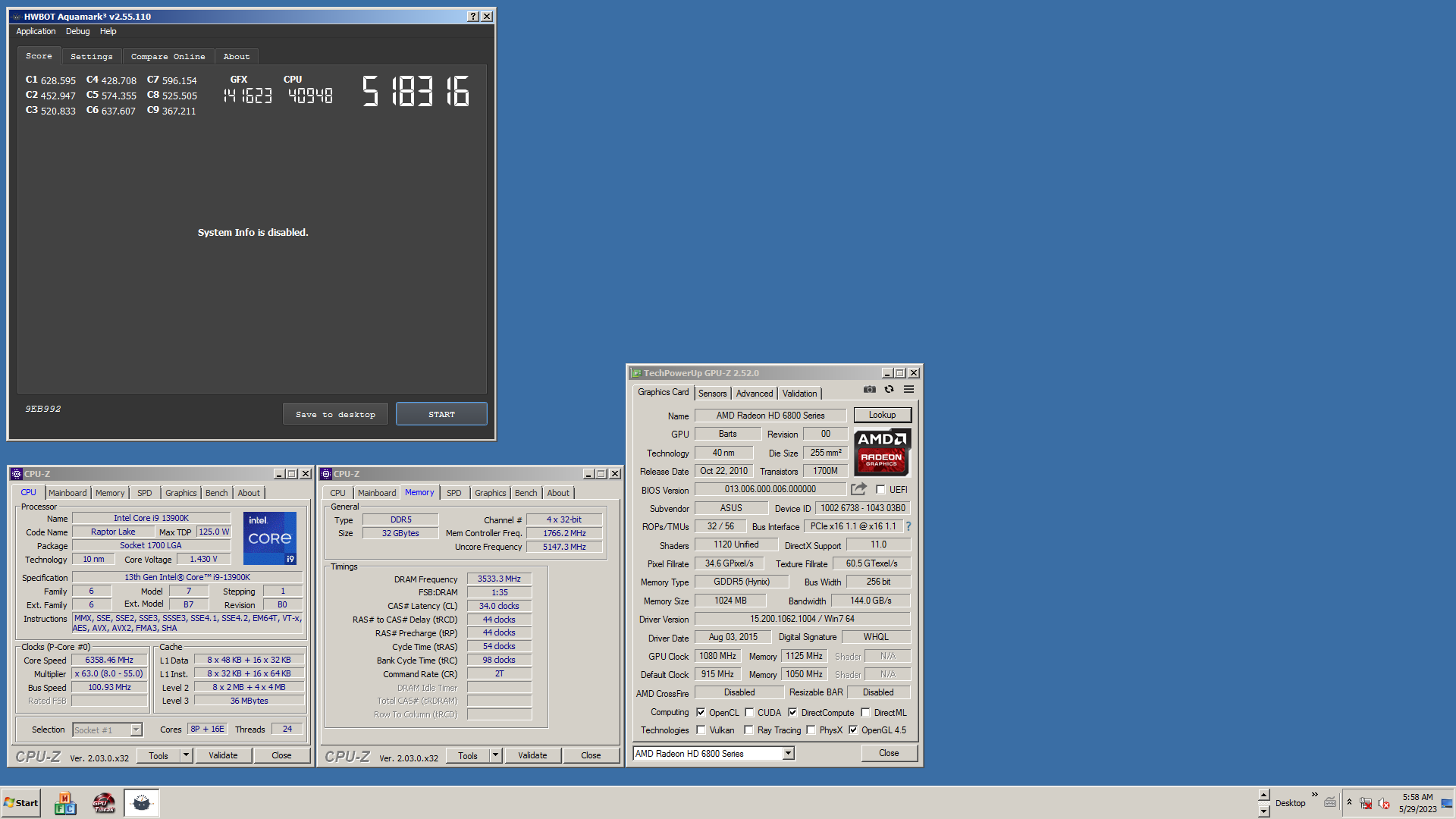Screen dimensions: 1456x819
Task: Show hidden tray icons arrow
Action: pos(1349,802)
